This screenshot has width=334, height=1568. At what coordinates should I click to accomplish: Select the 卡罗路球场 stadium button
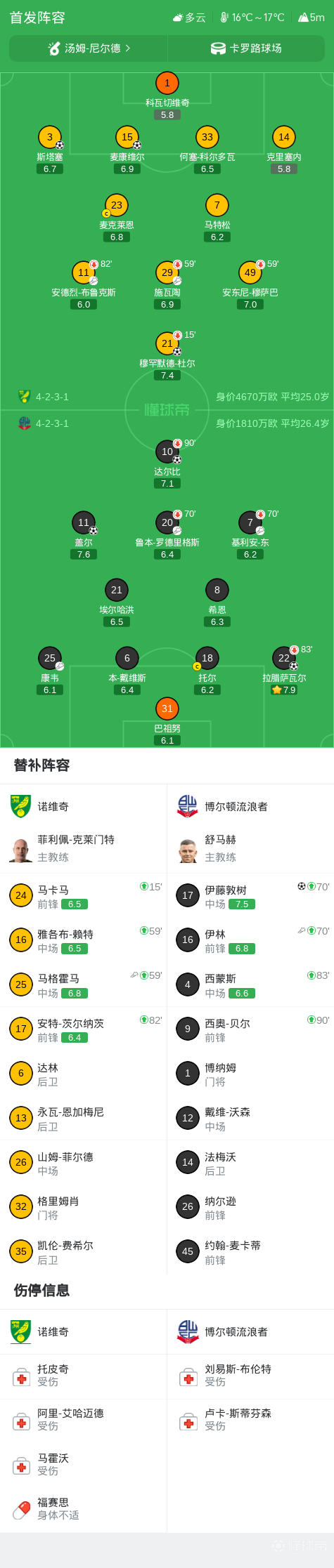[x=246, y=48]
